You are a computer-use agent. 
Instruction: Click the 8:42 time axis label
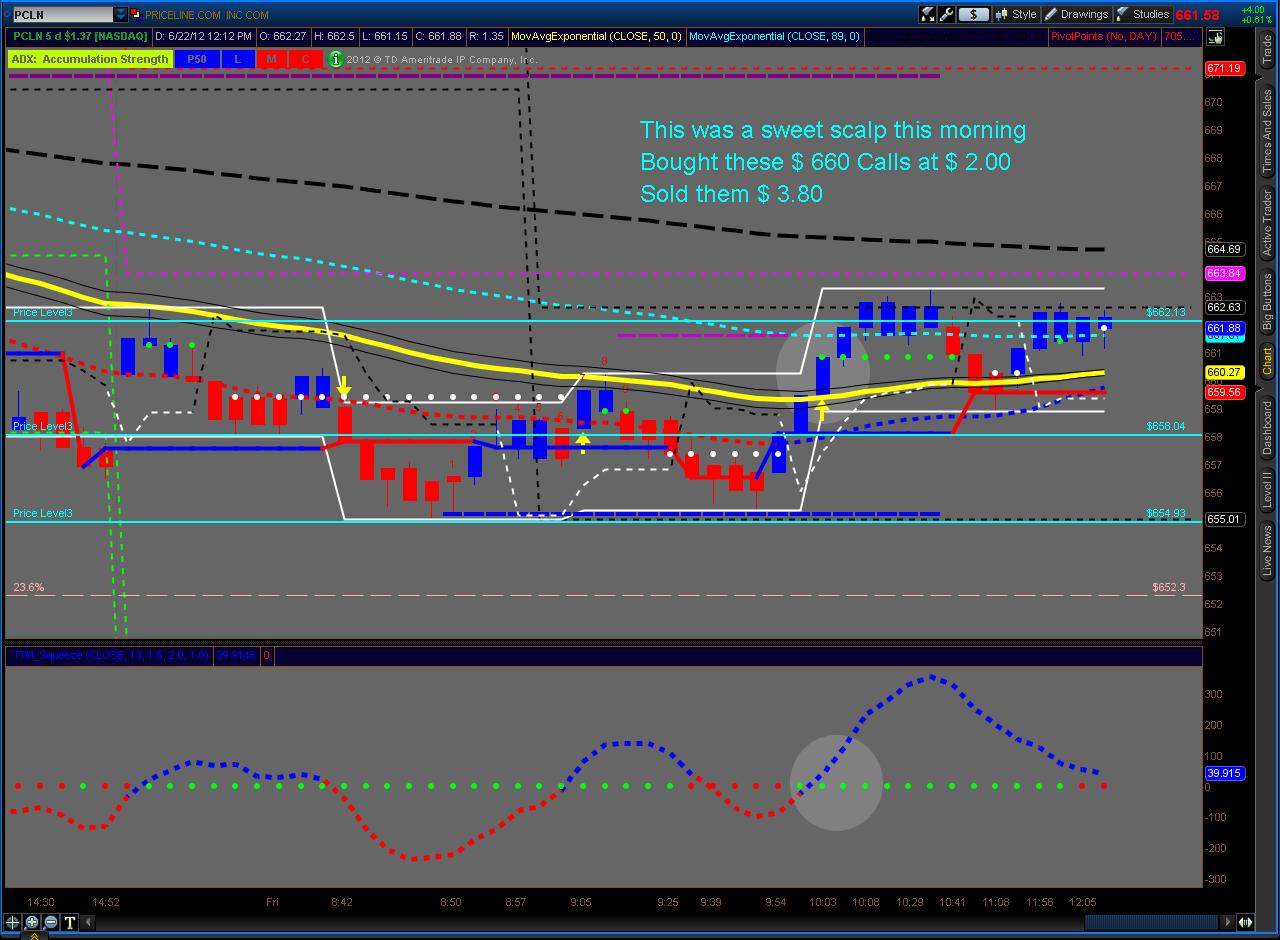pos(342,902)
